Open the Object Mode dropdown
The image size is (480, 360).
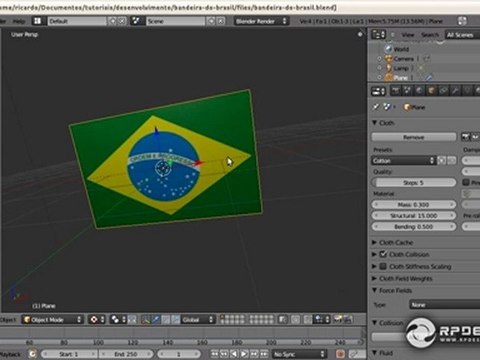[x=53, y=319]
